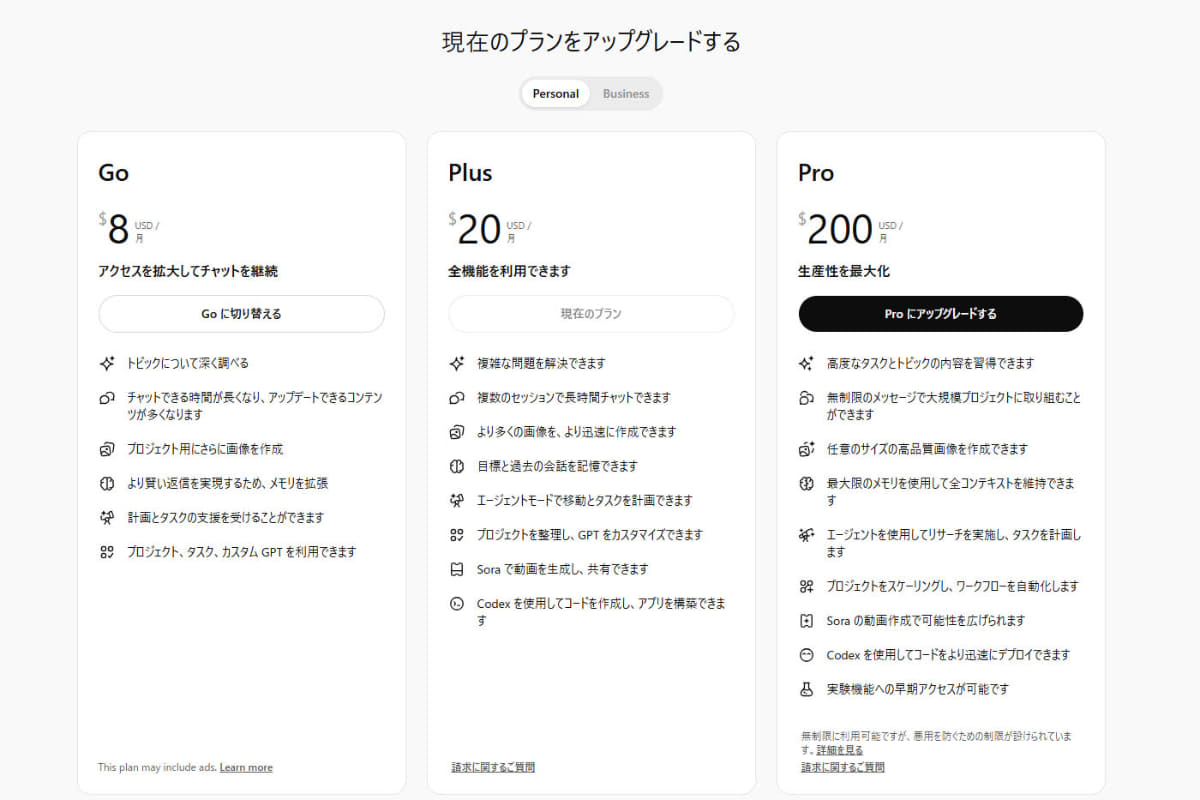Click the Pro にアップグレードする button
Image resolution: width=1200 pixels, height=800 pixels.
[x=941, y=314]
